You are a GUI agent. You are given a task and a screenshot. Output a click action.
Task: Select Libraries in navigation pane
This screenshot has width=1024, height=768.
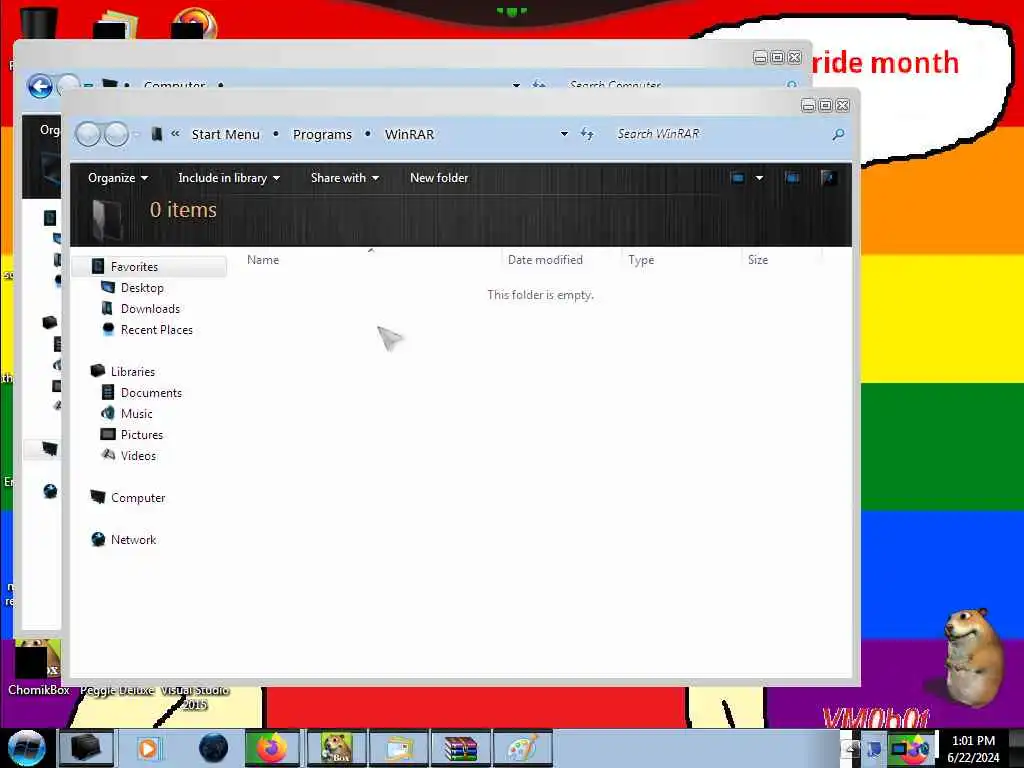133,371
